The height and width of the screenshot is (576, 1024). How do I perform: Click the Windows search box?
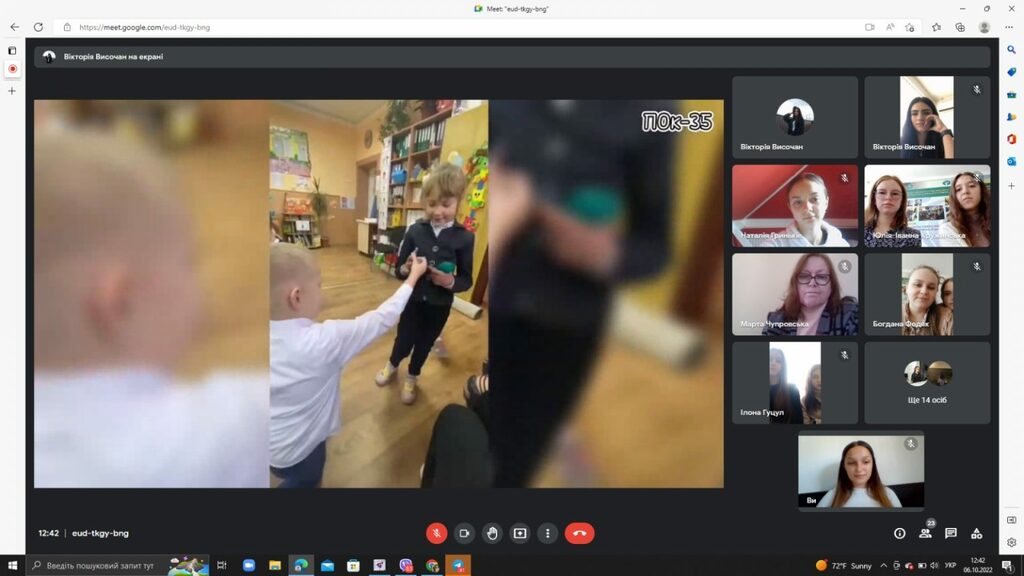[x=98, y=566]
